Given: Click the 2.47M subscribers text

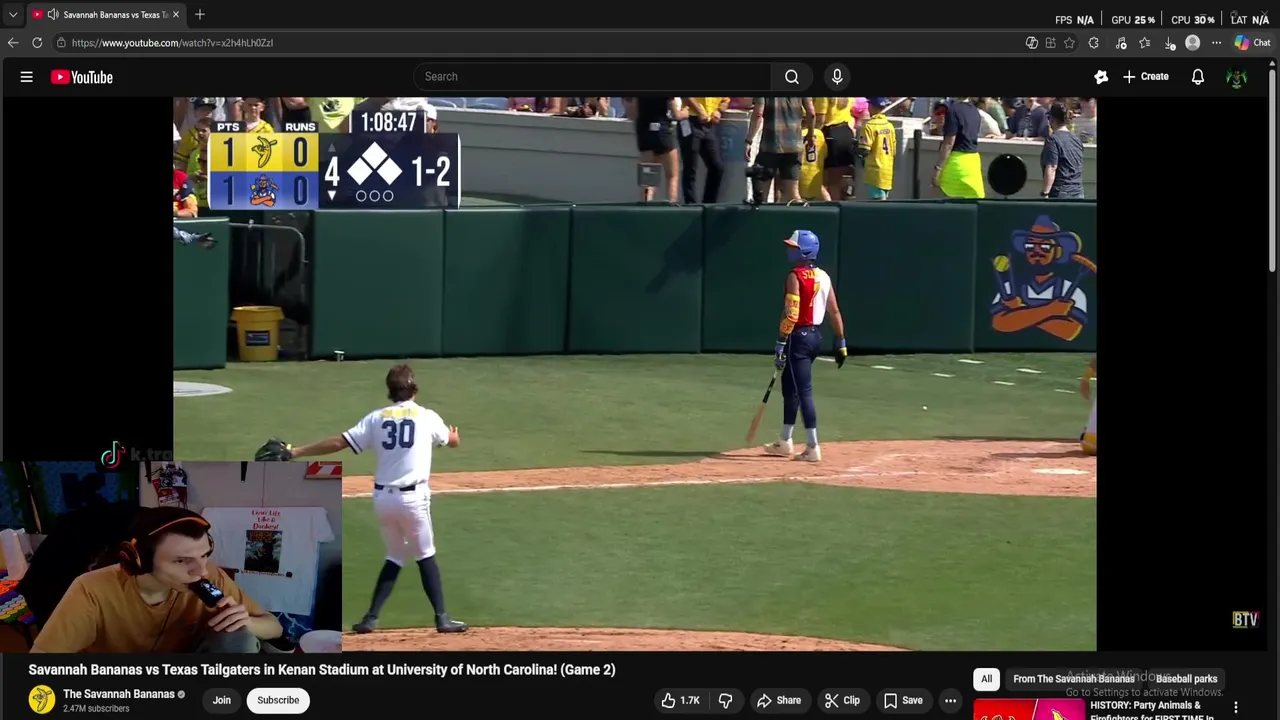Looking at the screenshot, I should coord(96,709).
